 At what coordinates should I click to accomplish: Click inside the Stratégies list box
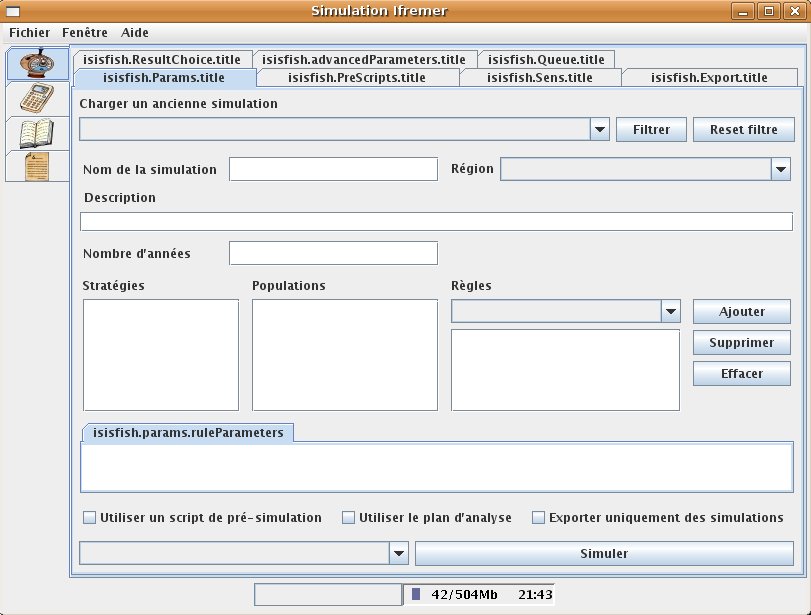point(161,355)
